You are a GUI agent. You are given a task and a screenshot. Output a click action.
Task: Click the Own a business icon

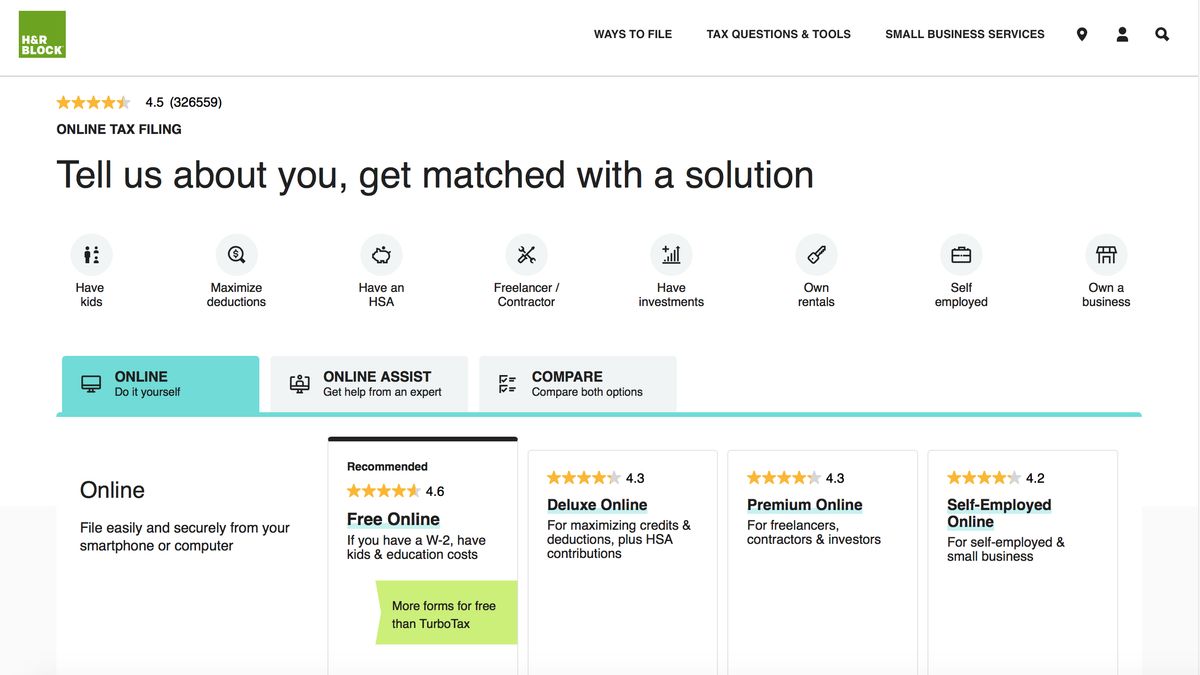tap(1106, 254)
